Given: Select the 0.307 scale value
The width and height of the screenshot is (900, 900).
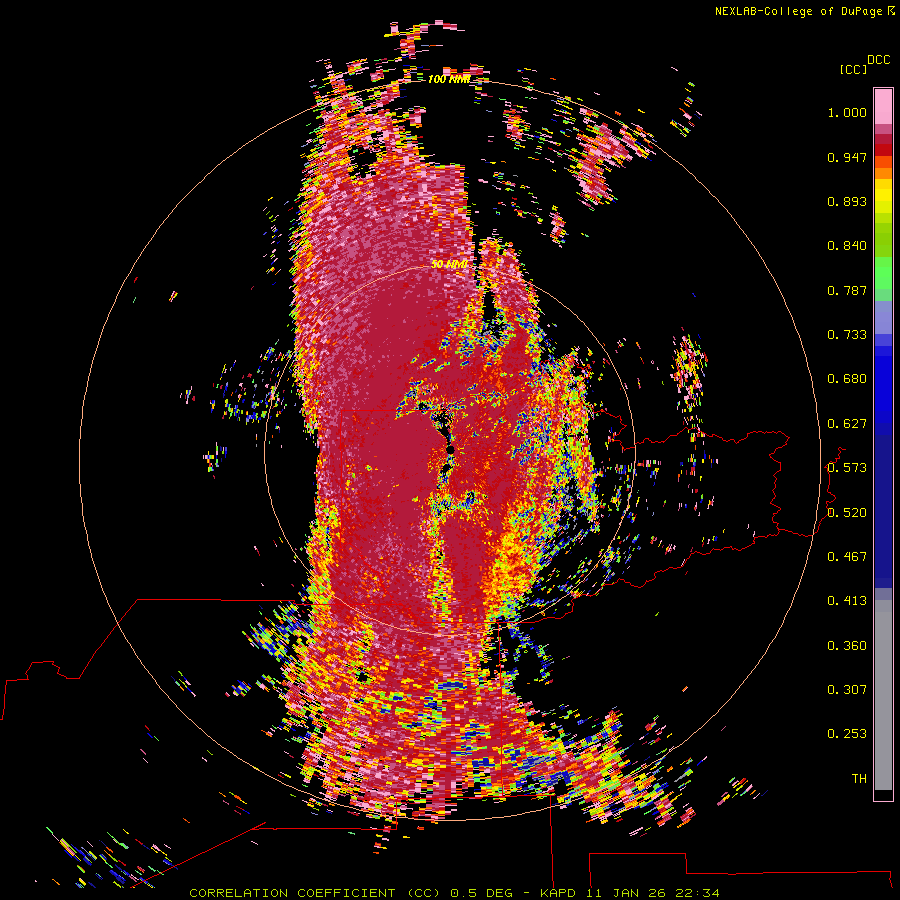Looking at the screenshot, I should (847, 690).
